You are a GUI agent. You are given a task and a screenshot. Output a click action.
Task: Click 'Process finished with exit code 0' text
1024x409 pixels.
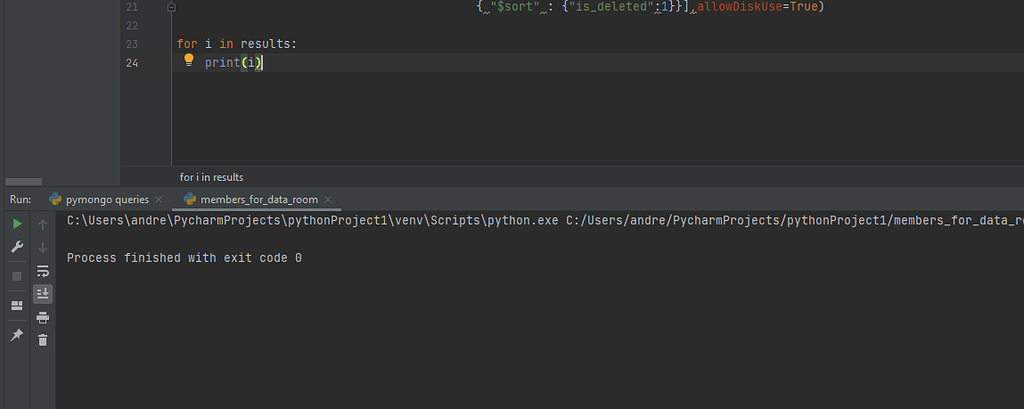tap(184, 258)
